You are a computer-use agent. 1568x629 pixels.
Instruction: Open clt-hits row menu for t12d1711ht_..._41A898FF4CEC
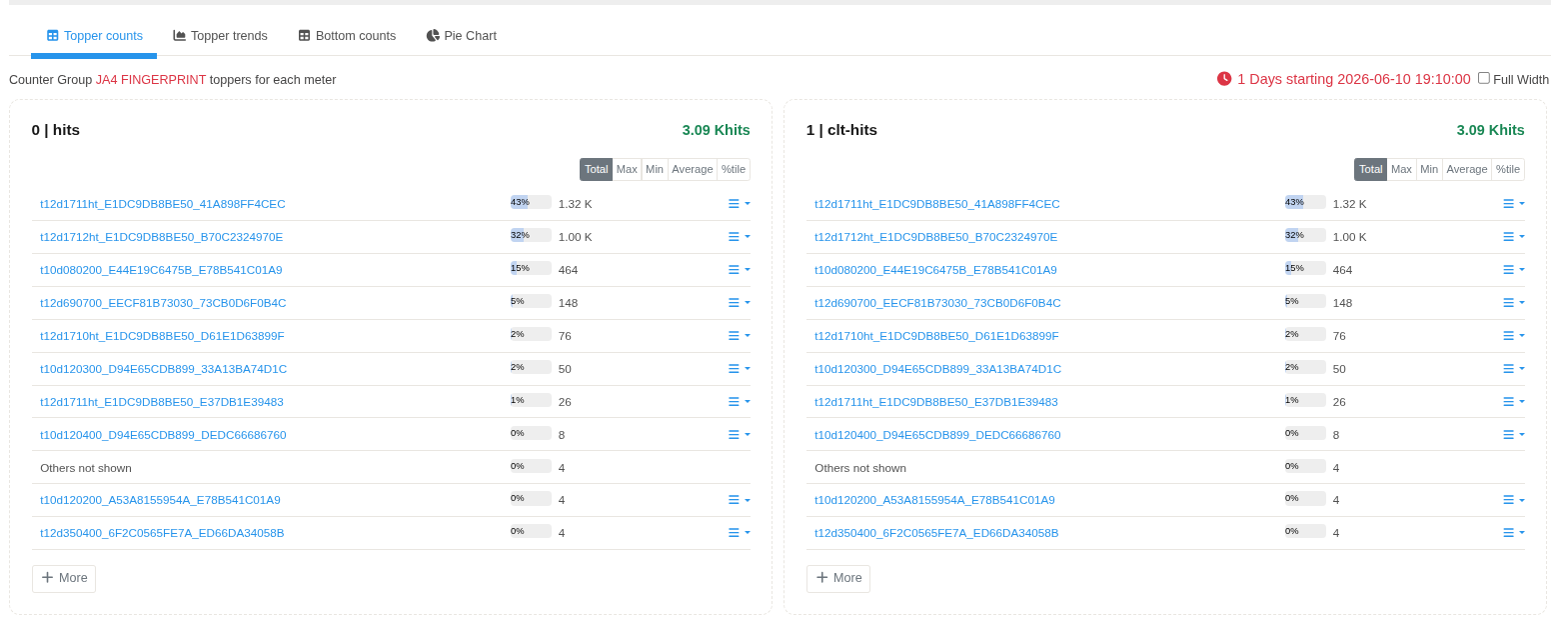pos(1513,204)
